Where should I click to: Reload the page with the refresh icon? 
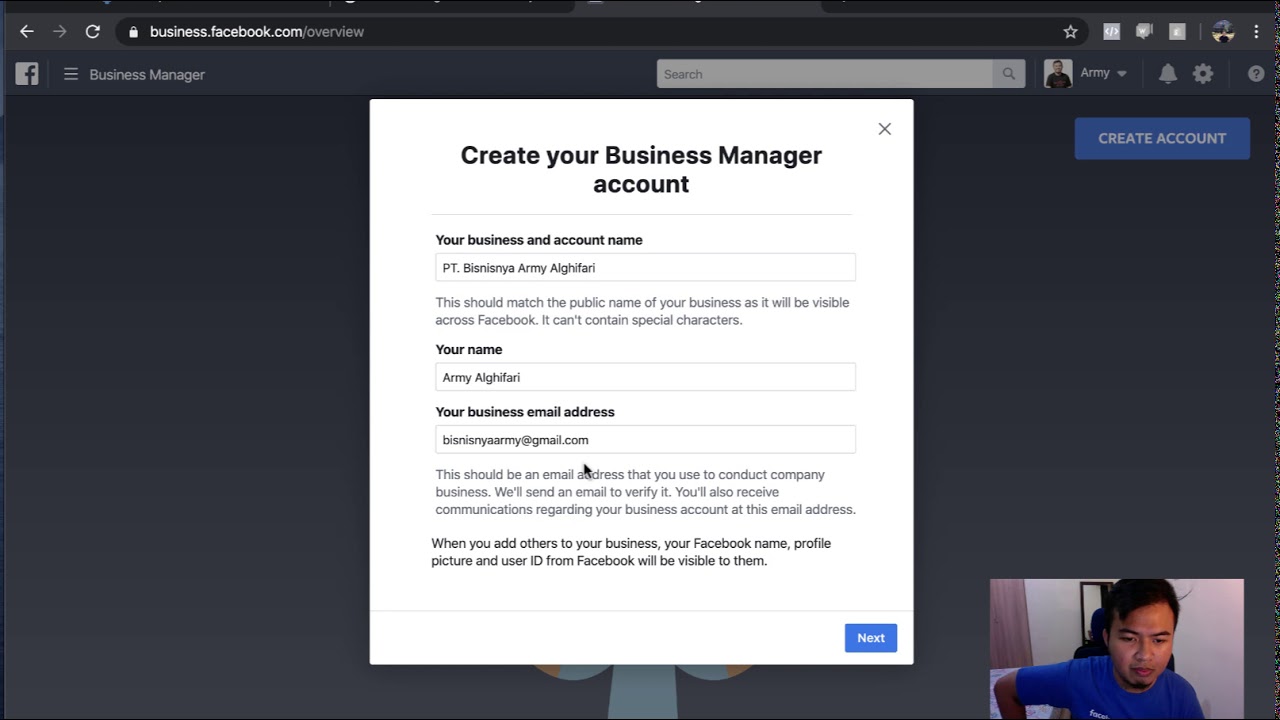(93, 32)
